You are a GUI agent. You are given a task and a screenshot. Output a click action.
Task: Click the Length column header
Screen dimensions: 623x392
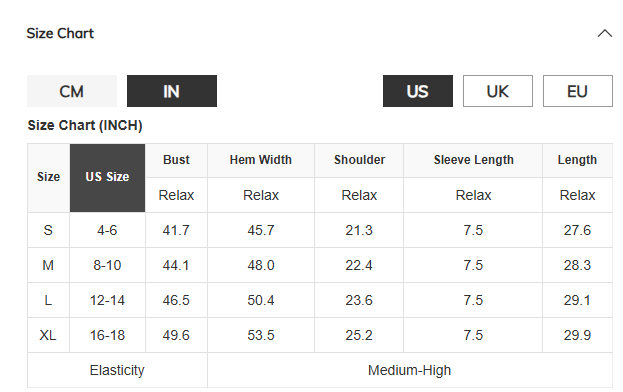tap(577, 160)
